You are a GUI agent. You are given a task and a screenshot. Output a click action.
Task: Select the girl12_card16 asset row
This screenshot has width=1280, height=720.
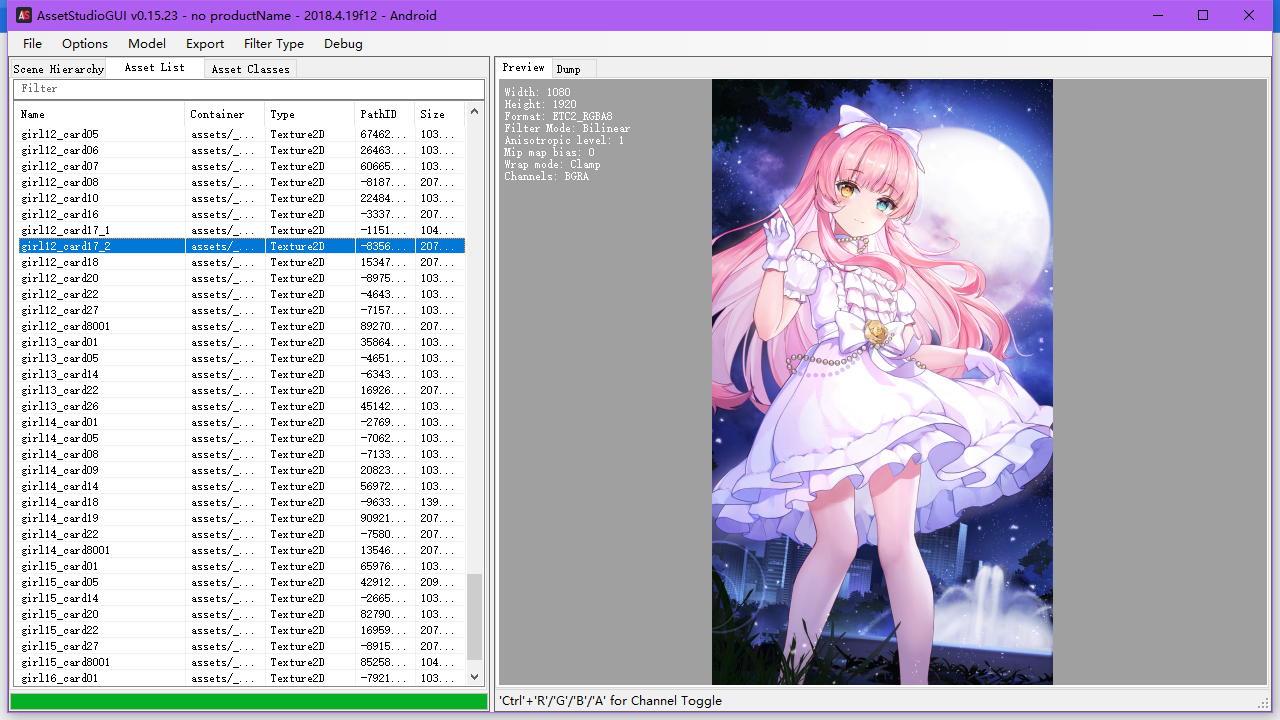240,214
